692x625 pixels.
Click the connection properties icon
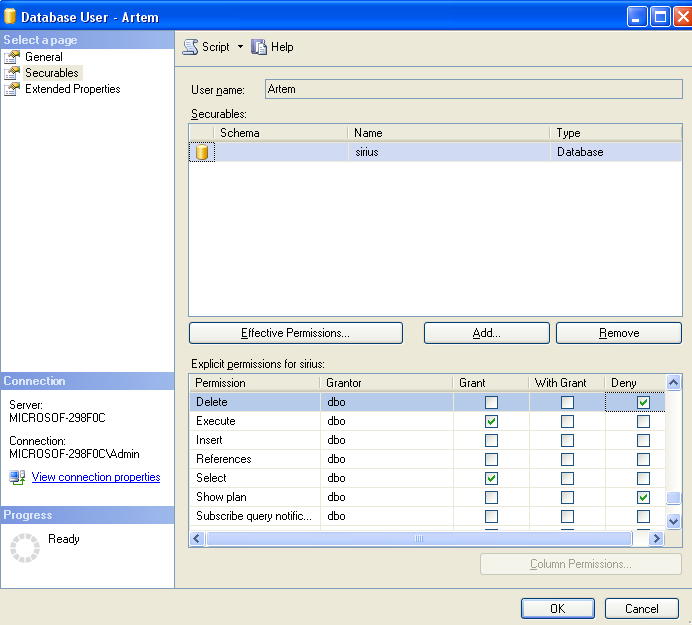tap(17, 478)
